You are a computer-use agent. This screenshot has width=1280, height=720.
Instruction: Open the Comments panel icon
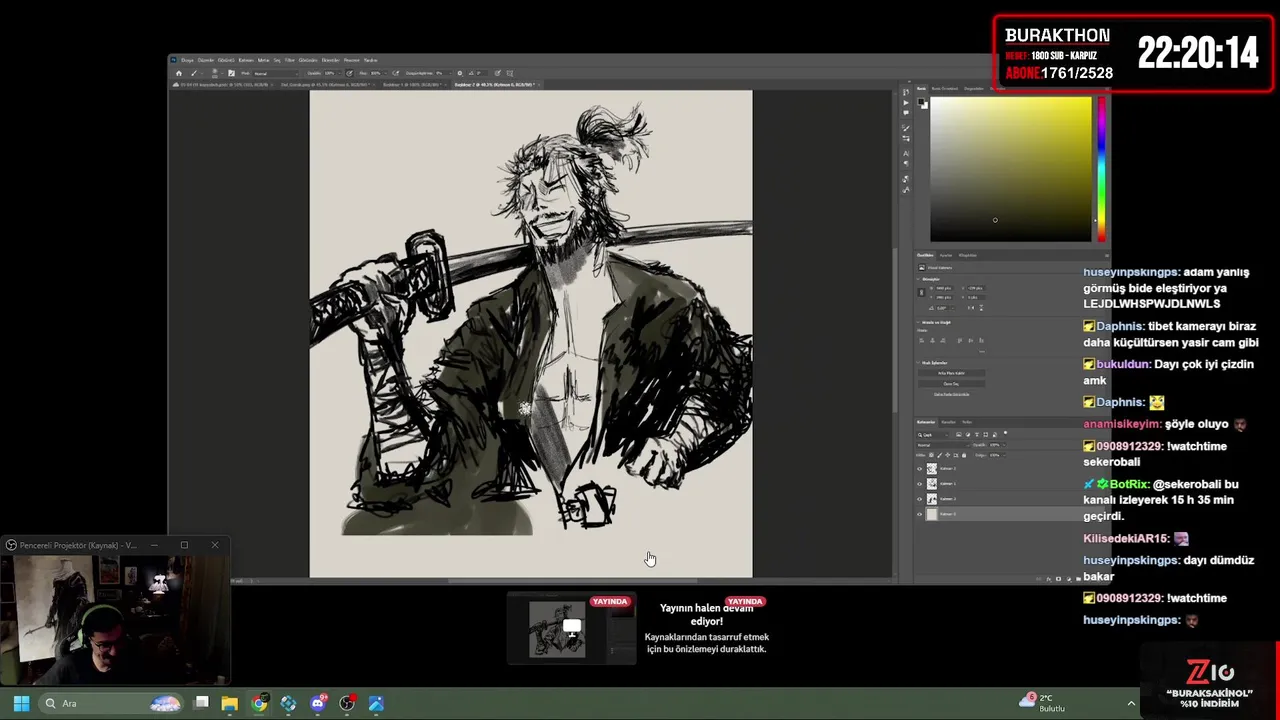906,113
